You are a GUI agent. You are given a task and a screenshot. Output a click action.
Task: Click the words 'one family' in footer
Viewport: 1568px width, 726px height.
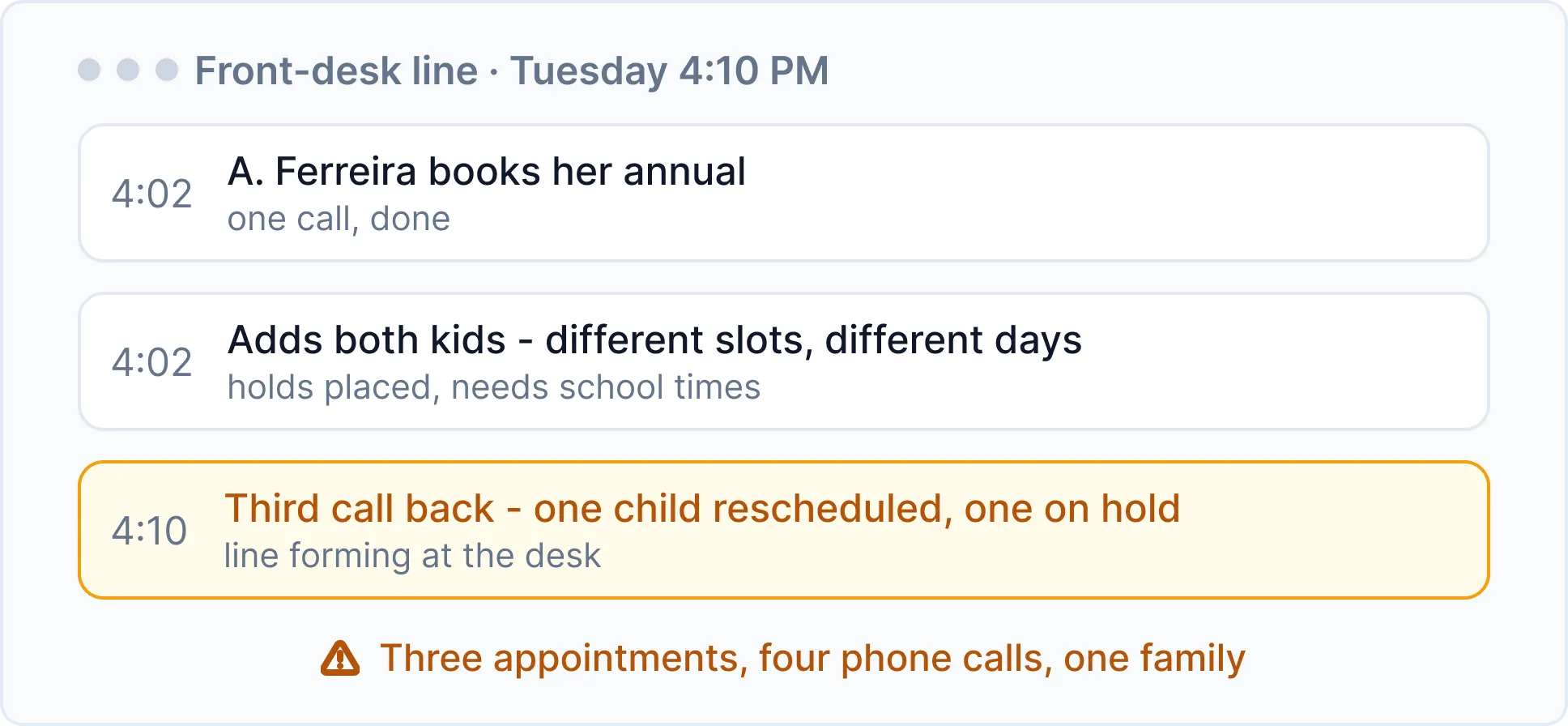[1154, 658]
